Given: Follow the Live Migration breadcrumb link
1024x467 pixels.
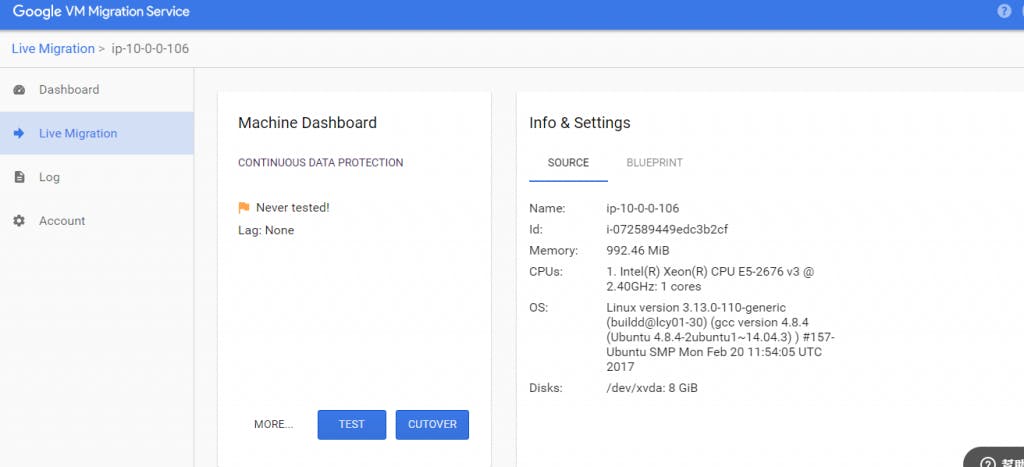Looking at the screenshot, I should point(53,49).
